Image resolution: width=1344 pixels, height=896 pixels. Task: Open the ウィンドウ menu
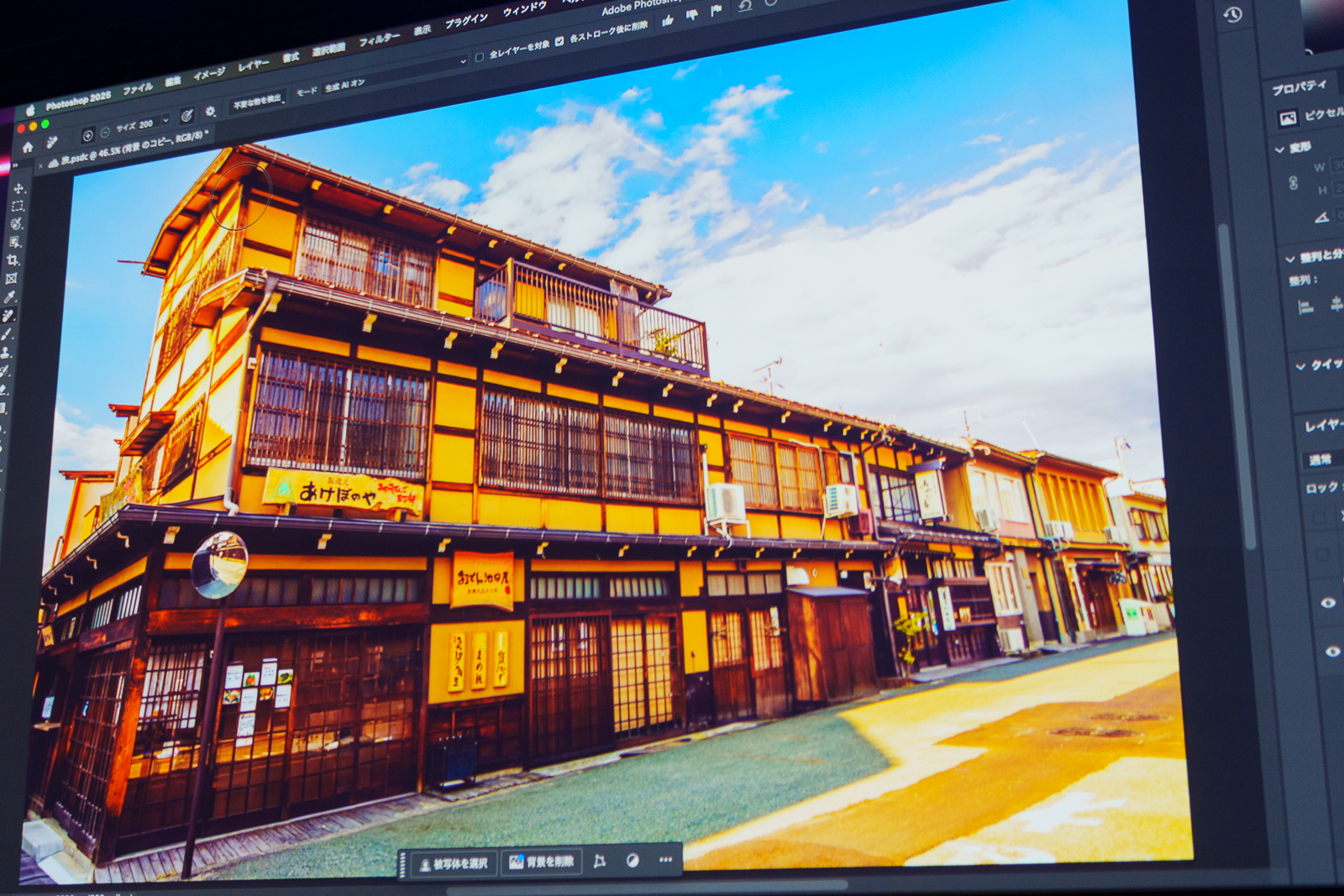[x=524, y=9]
